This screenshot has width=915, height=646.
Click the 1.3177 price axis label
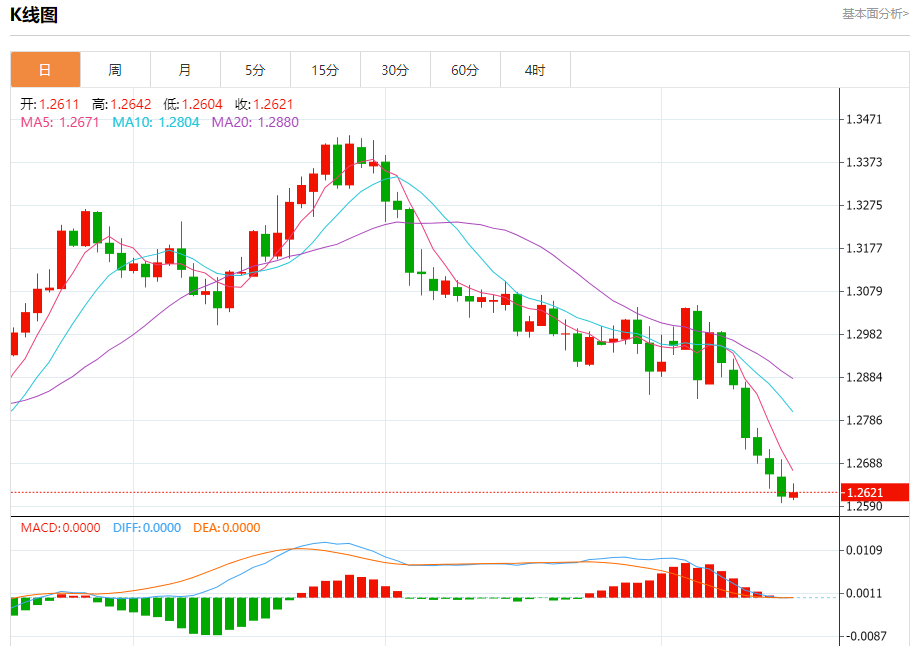pyautogui.click(x=864, y=249)
